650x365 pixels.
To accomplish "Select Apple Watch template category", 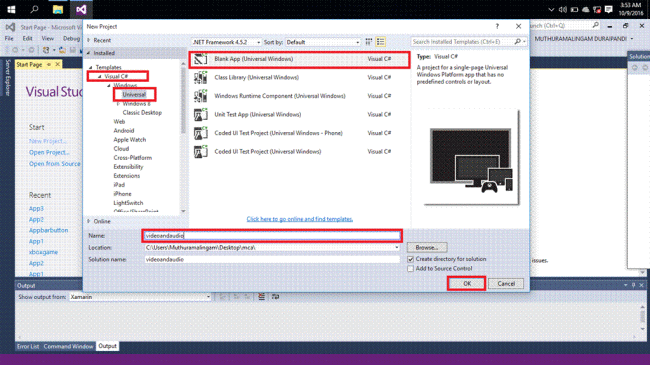I will coord(130,140).
